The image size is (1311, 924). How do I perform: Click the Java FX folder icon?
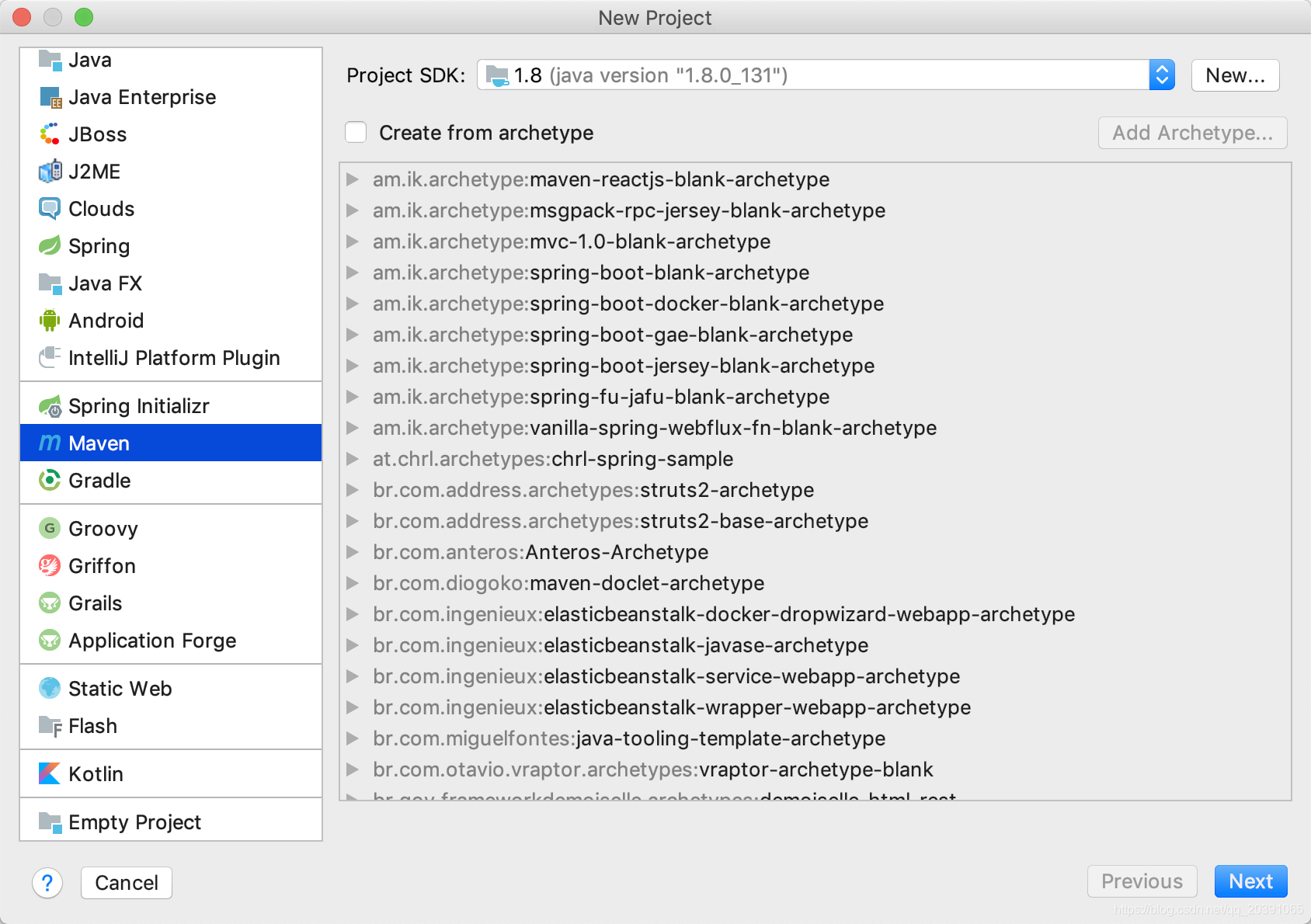(x=50, y=283)
